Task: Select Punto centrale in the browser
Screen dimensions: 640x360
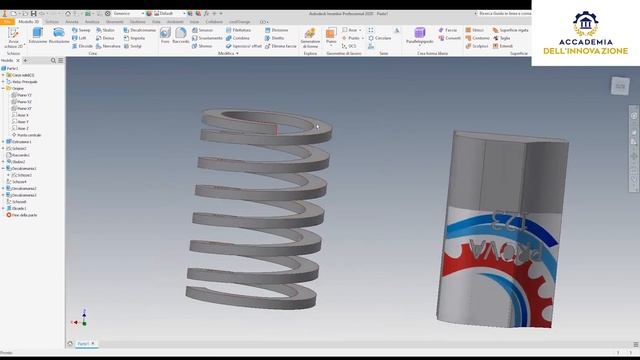Action: [x=27, y=135]
